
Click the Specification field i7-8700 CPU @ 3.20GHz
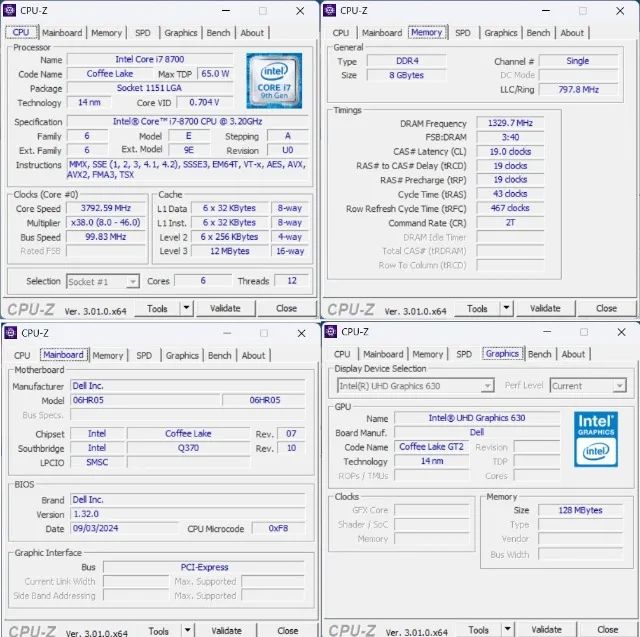(x=187, y=122)
